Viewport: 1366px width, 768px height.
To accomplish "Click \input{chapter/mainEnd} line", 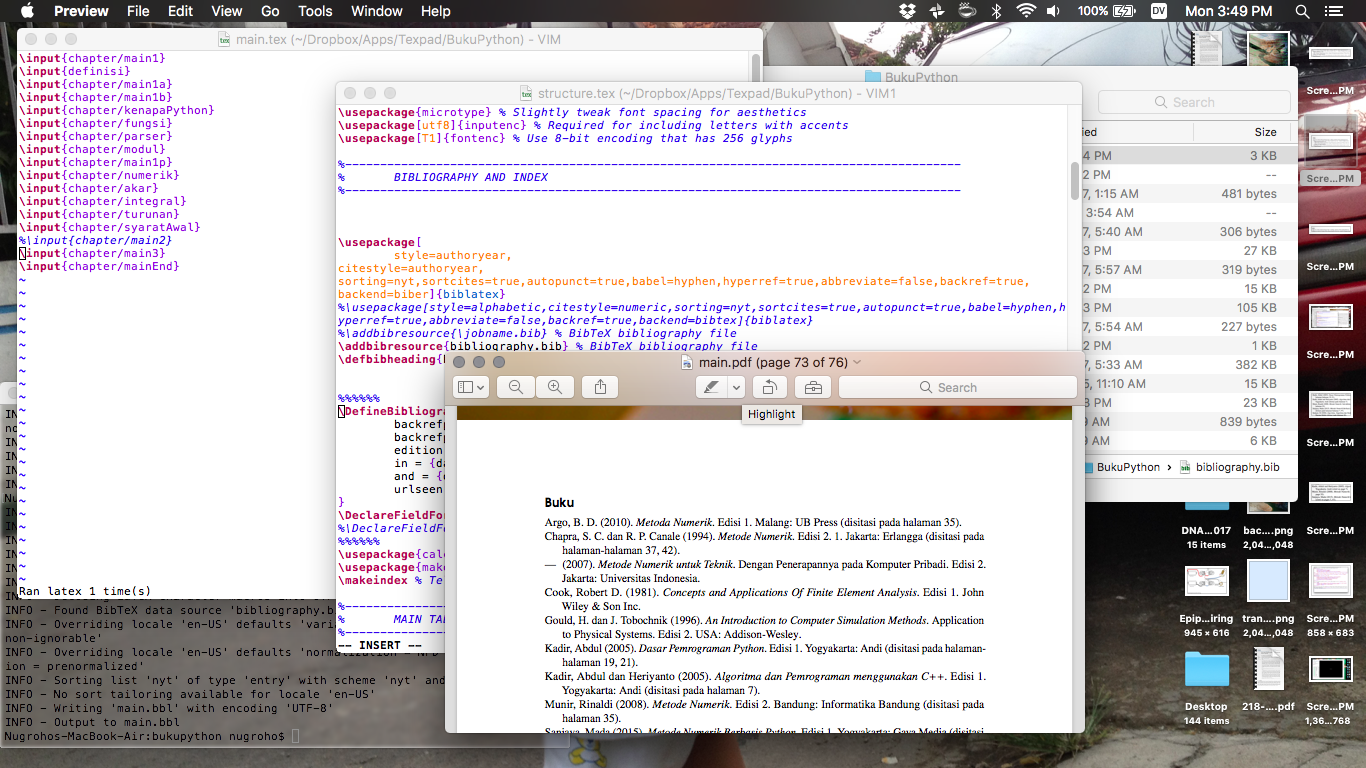I will pyautogui.click(x=100, y=266).
